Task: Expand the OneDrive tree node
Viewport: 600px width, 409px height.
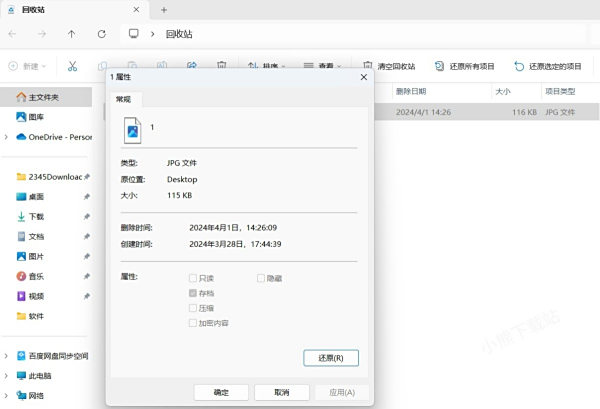Action: pyautogui.click(x=6, y=137)
